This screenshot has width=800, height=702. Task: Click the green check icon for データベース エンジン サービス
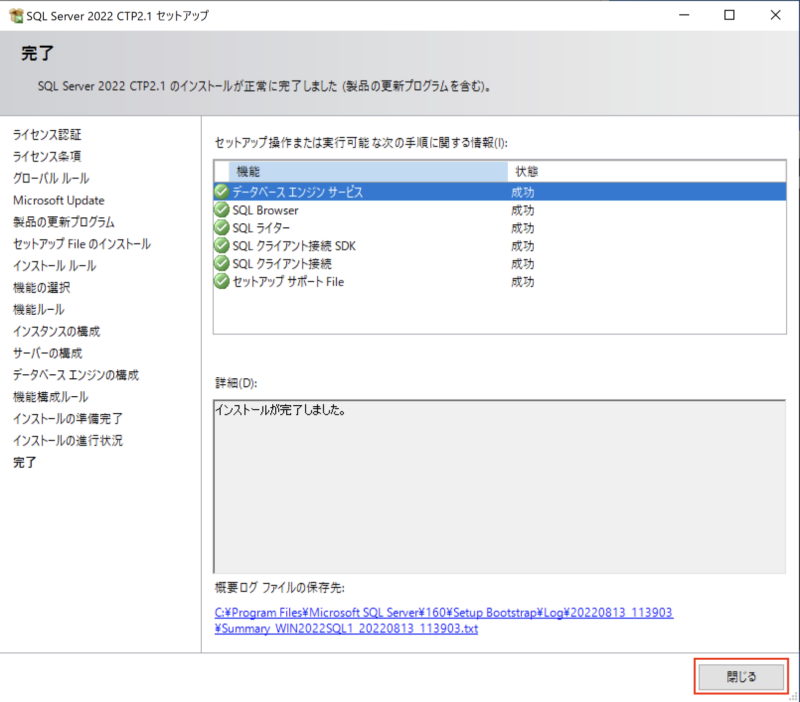pyautogui.click(x=221, y=192)
